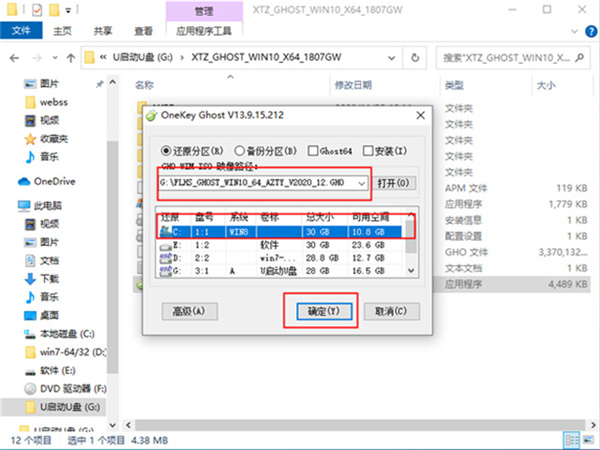
Task: Select the G: U启动U盘 partition row
Action: point(280,271)
